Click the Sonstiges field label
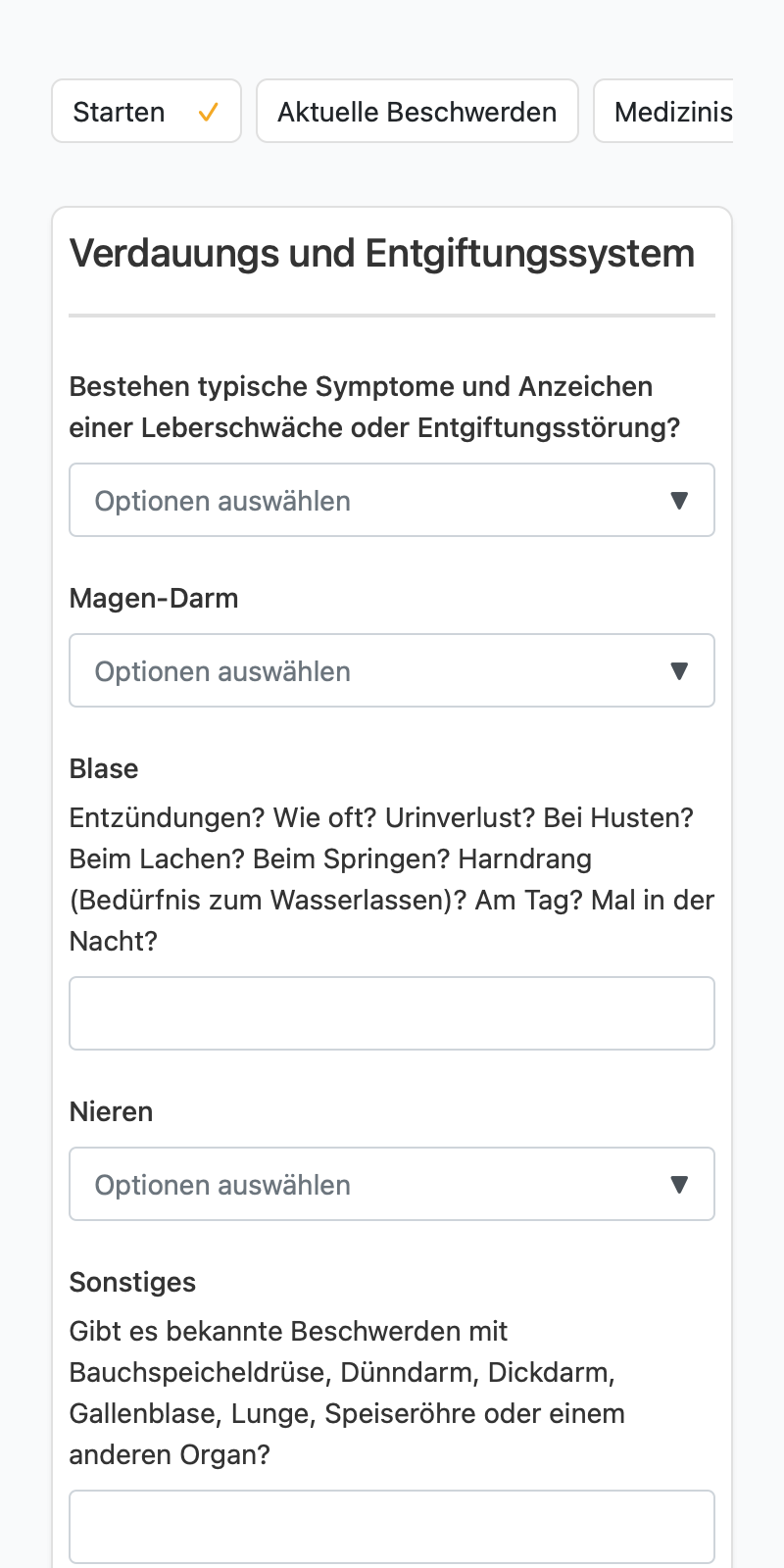Image resolution: width=784 pixels, height=1568 pixels. pos(133,1282)
